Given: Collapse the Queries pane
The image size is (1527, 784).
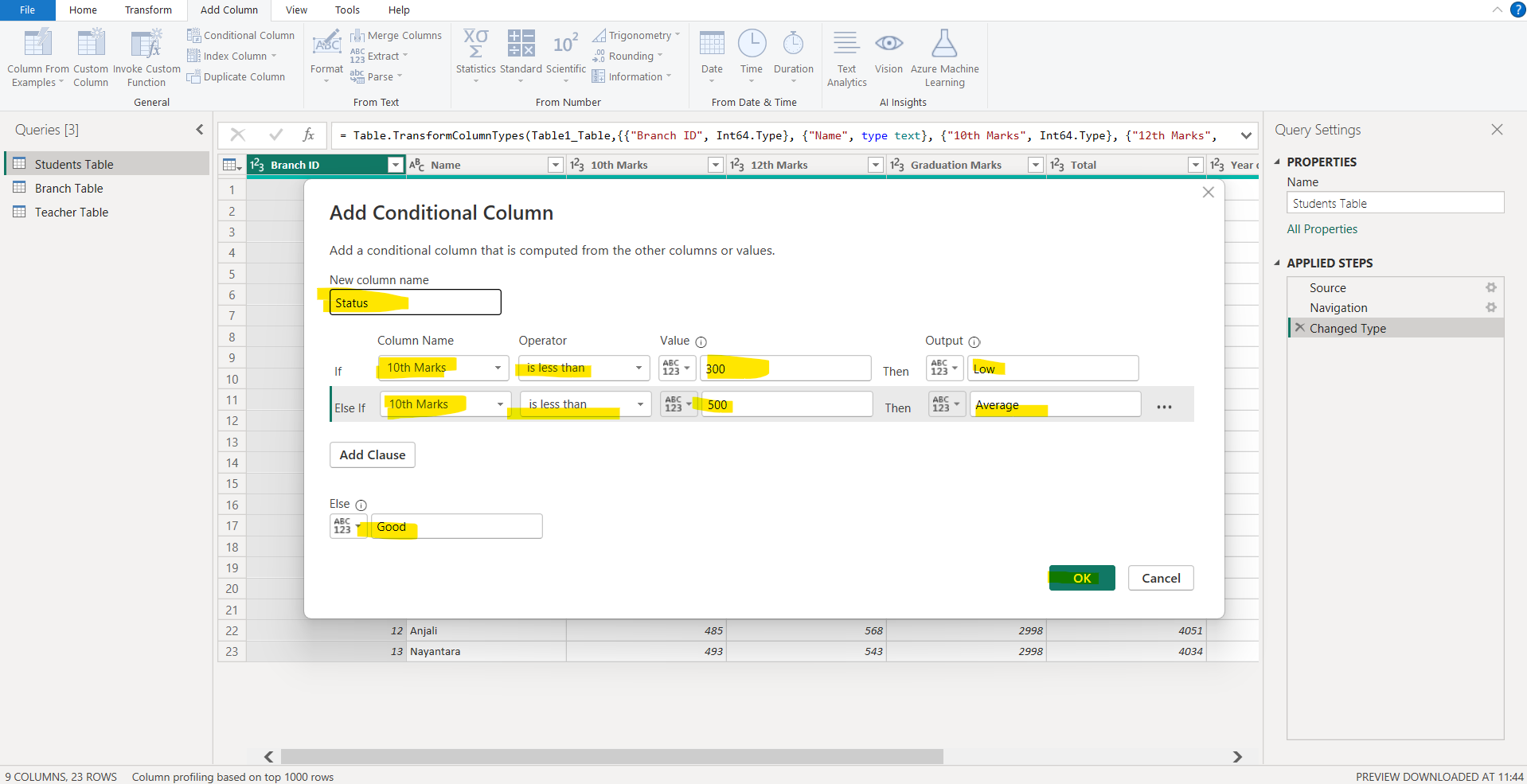Looking at the screenshot, I should 199,130.
